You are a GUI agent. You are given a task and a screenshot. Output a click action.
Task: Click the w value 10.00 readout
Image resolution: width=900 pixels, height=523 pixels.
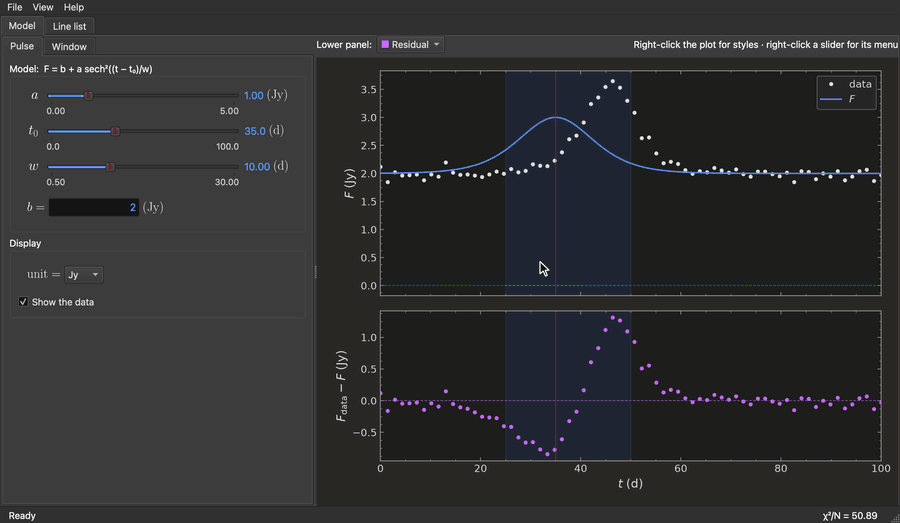[257, 166]
